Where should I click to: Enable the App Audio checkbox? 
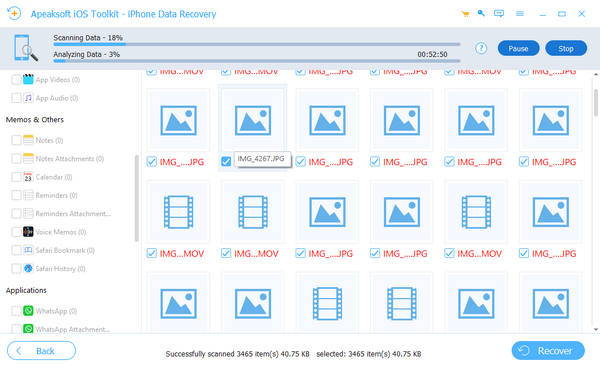point(16,98)
